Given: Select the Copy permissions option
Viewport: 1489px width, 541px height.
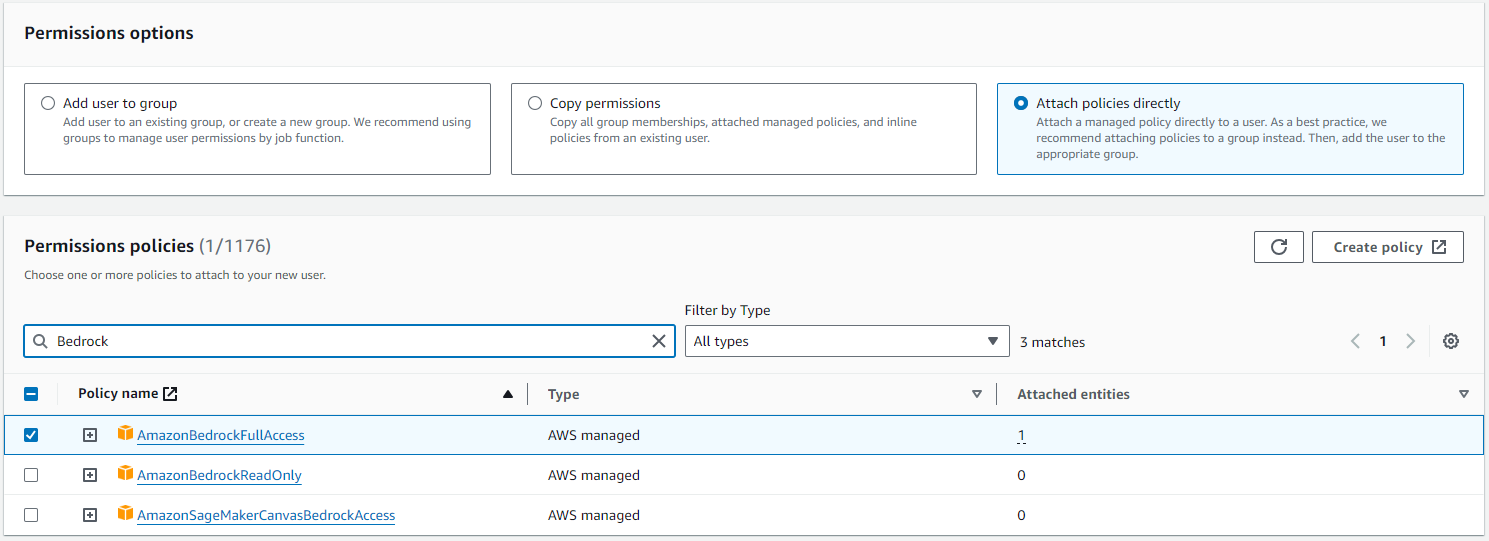Looking at the screenshot, I should click(535, 103).
